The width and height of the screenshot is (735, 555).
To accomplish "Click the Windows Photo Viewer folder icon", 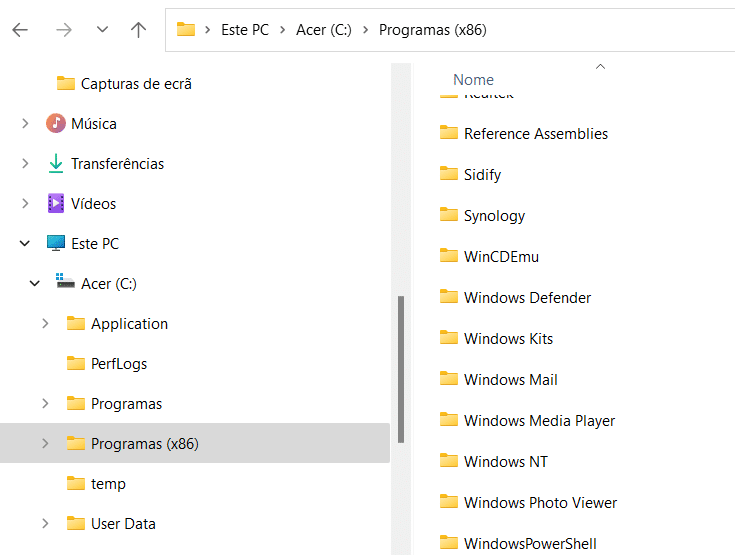I will point(449,502).
